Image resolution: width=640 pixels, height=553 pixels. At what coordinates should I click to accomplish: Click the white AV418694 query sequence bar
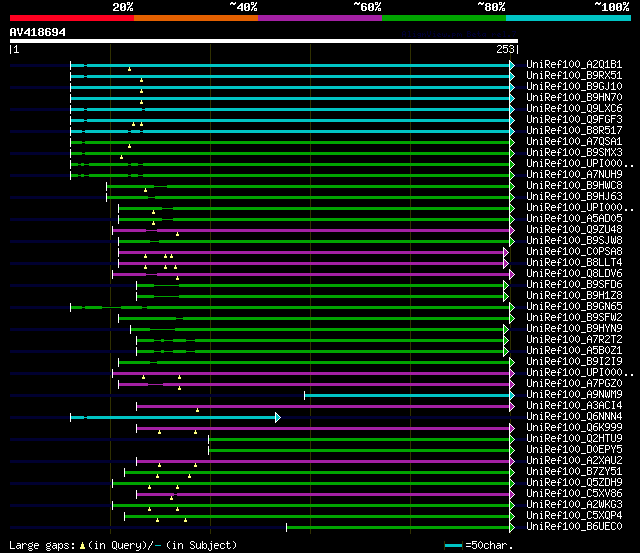(264, 41)
